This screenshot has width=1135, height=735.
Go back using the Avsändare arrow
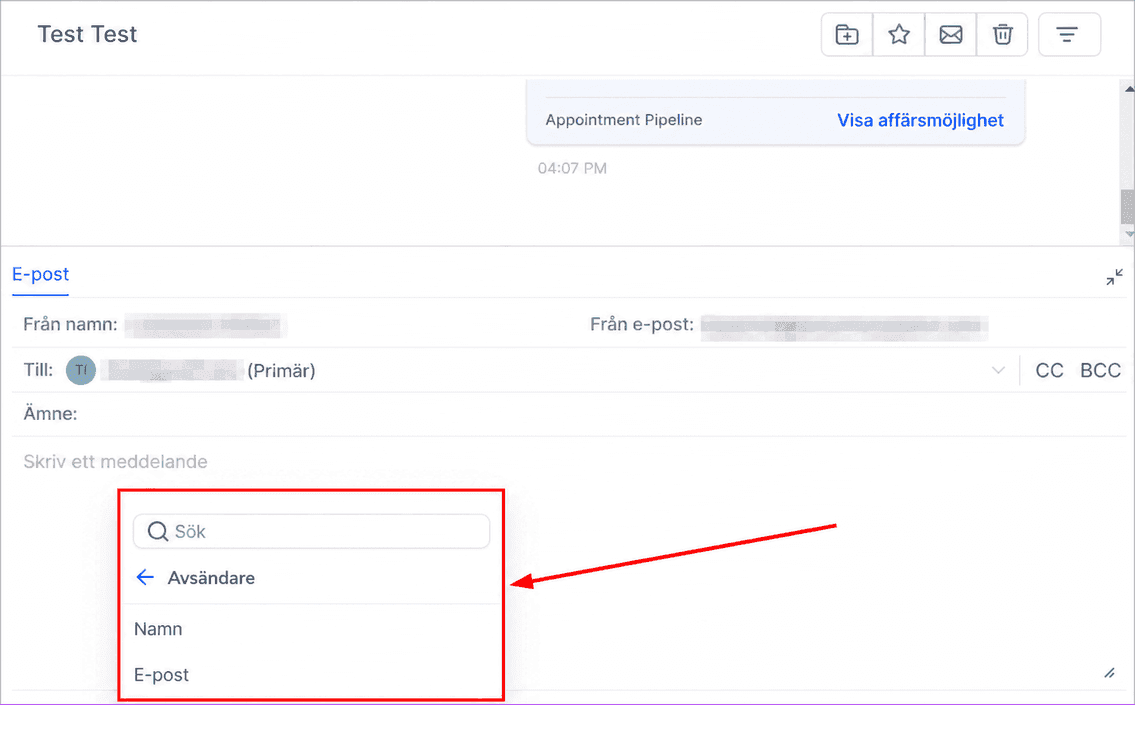(x=145, y=577)
